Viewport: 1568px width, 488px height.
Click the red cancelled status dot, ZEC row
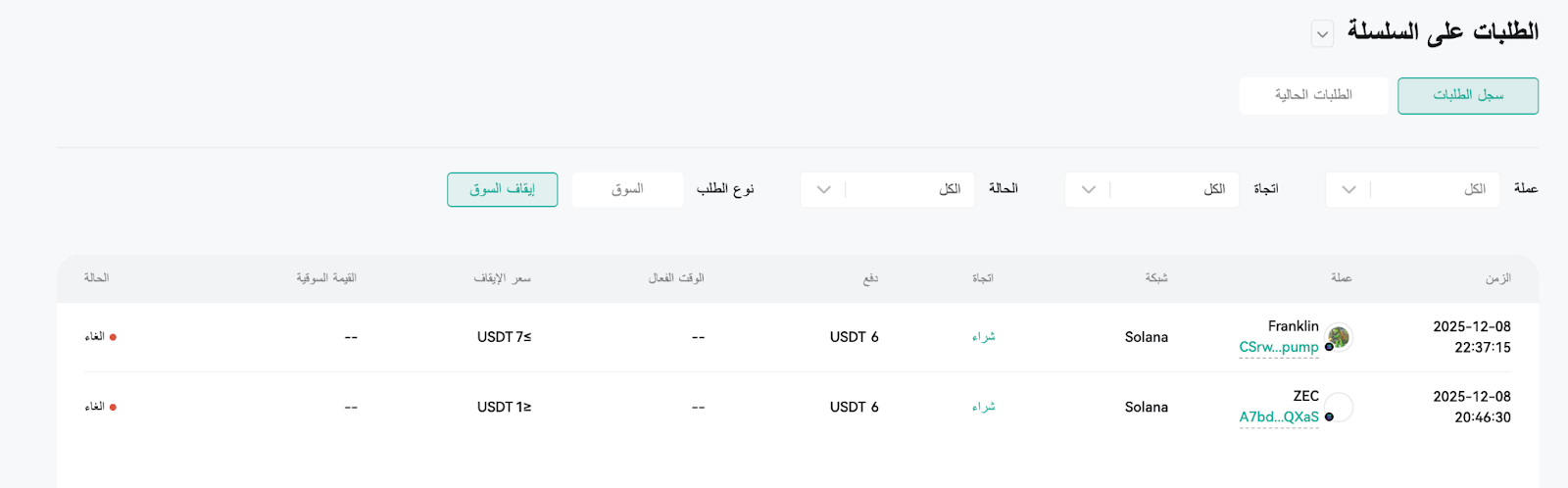tap(113, 407)
